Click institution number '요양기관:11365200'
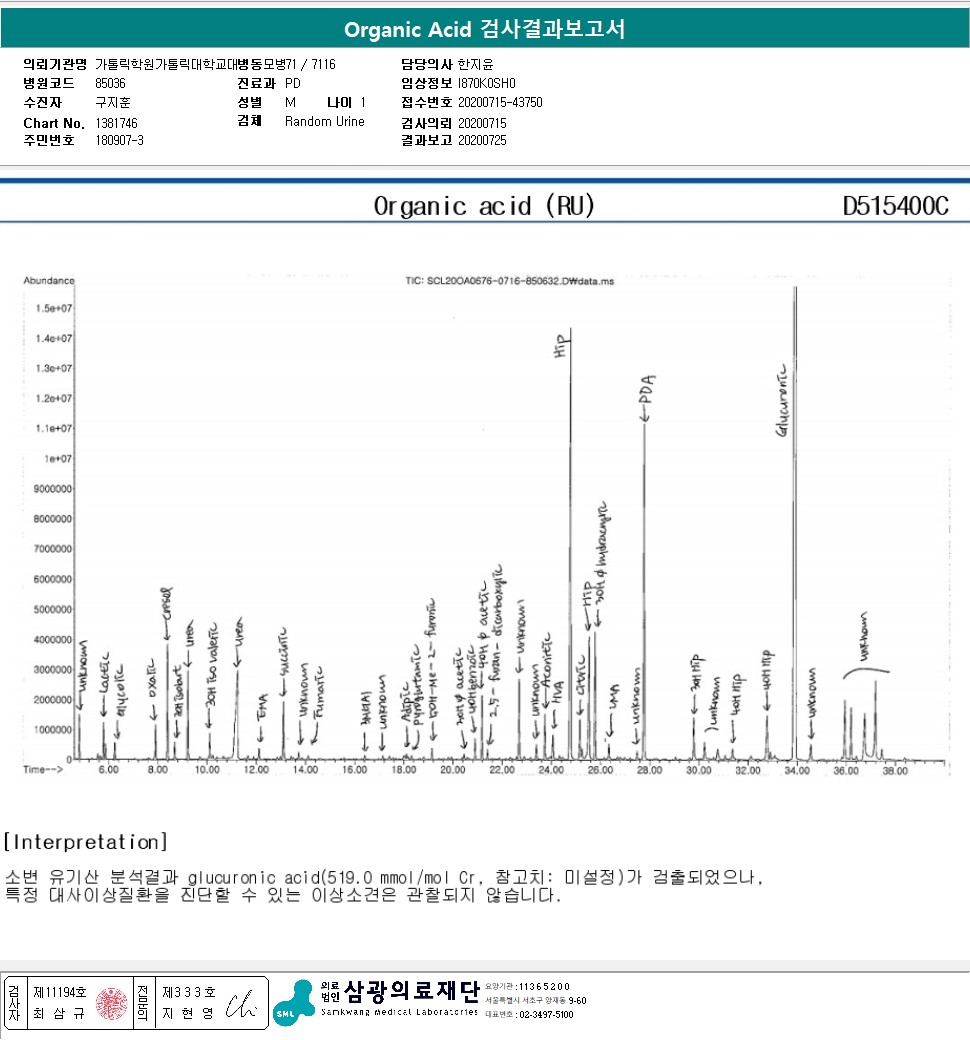The image size is (970, 1040). (x=527, y=987)
